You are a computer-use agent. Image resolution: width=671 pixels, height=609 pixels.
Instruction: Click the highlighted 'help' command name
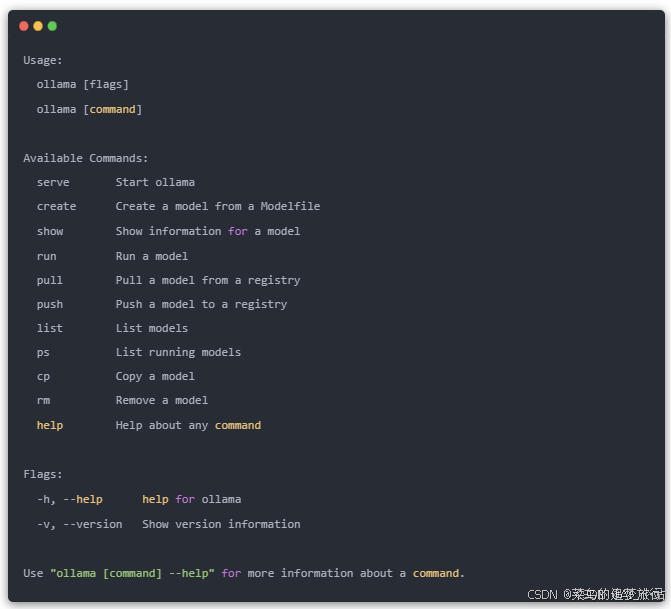click(50, 426)
